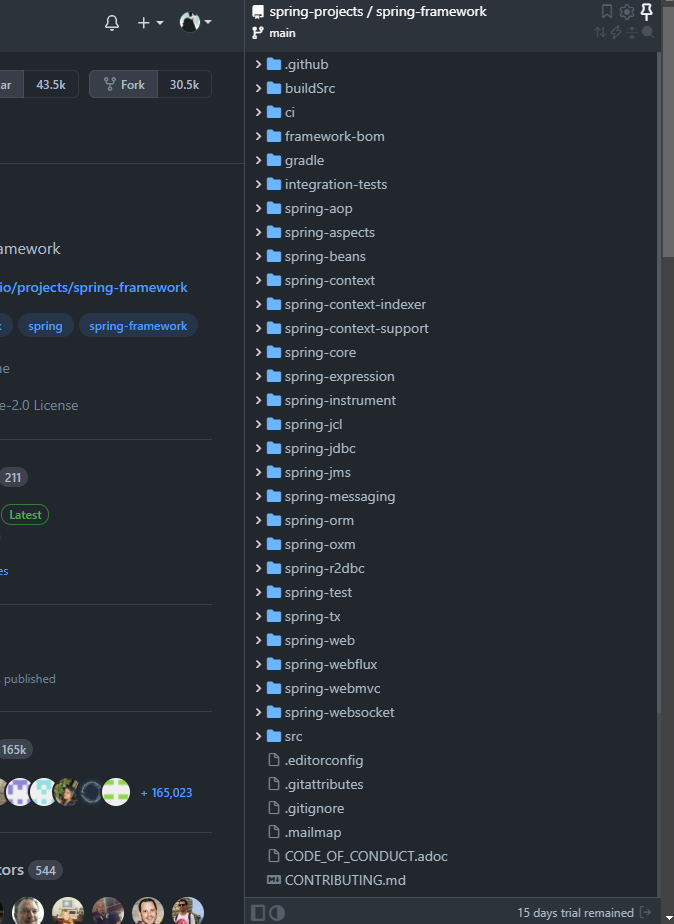Open the Octotree file search icon
Screen dimensions: 674x924
(648, 32)
